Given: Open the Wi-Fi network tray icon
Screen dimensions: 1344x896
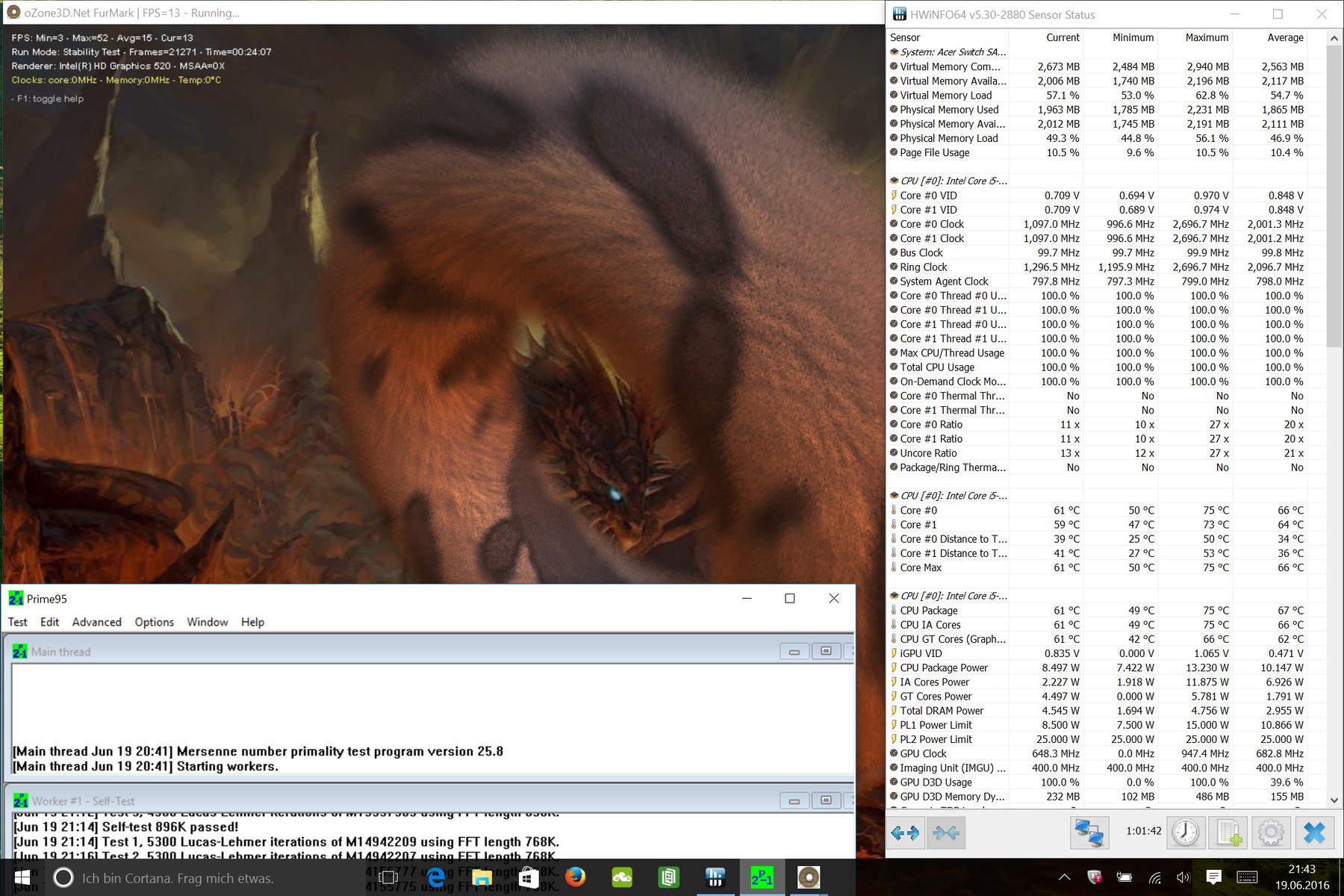Looking at the screenshot, I should coord(1154,877).
